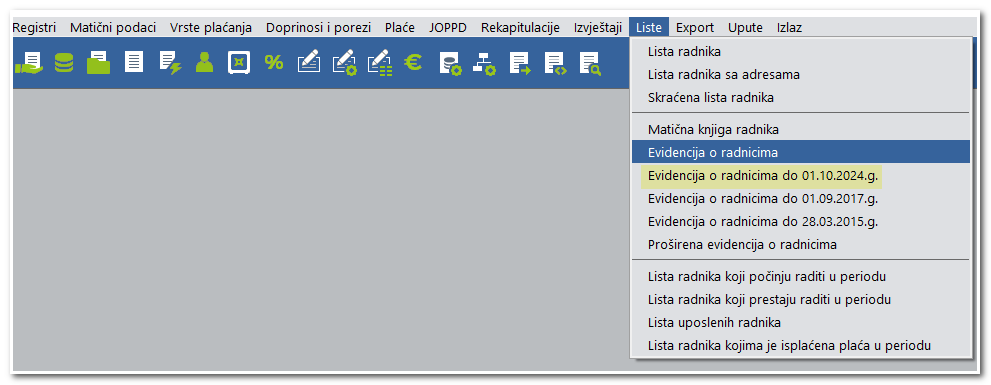This screenshot has width=991, height=385.
Task: Close the open Liste menu
Action: [x=649, y=27]
